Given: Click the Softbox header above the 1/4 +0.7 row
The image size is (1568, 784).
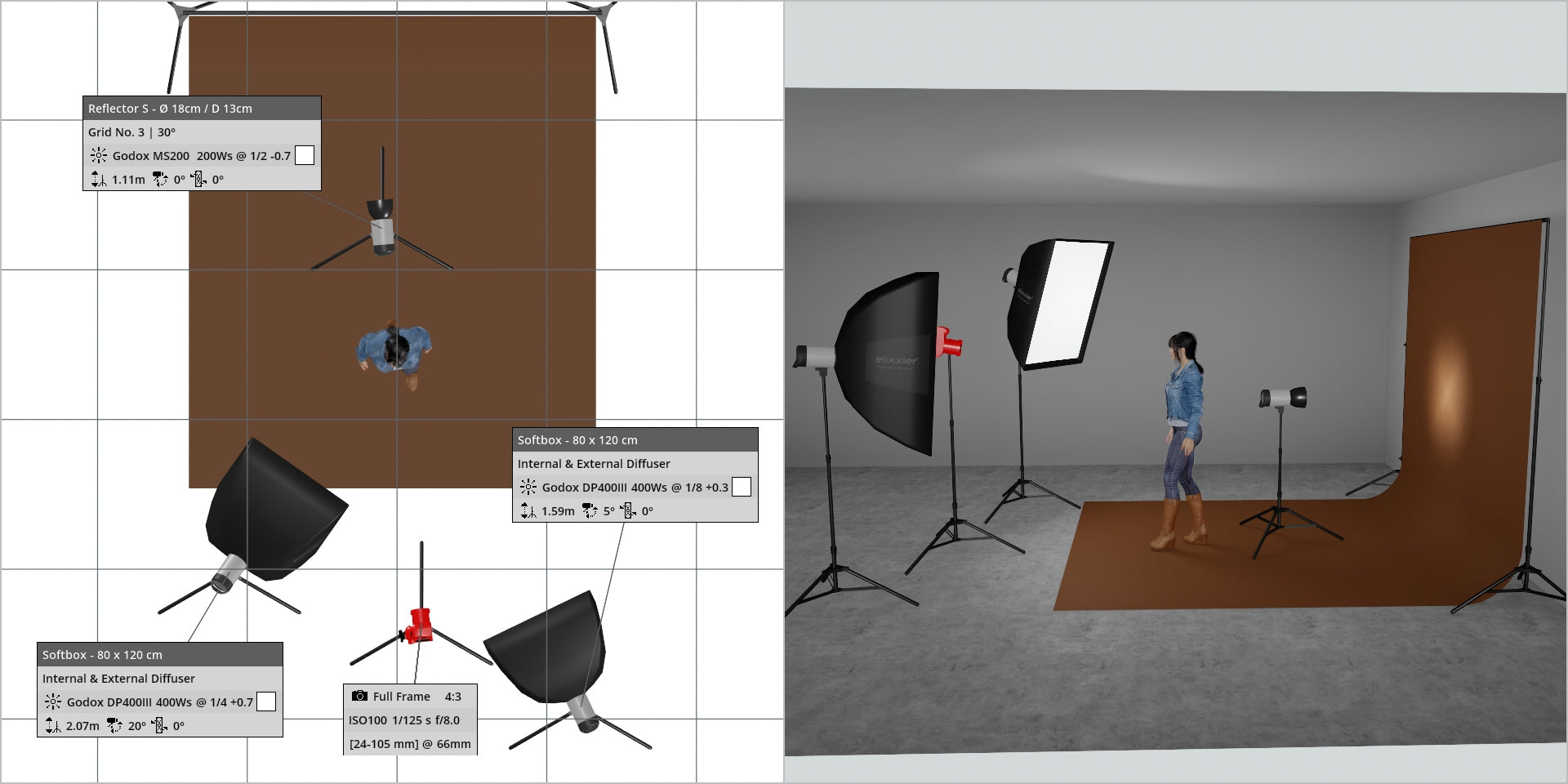Looking at the screenshot, I should pos(160,655).
